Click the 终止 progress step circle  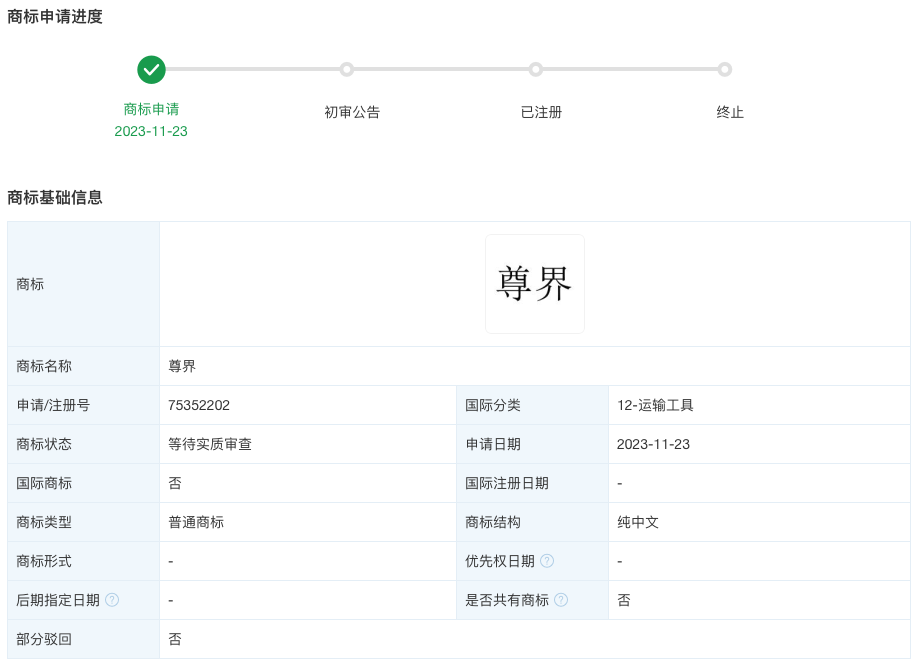(x=725, y=70)
